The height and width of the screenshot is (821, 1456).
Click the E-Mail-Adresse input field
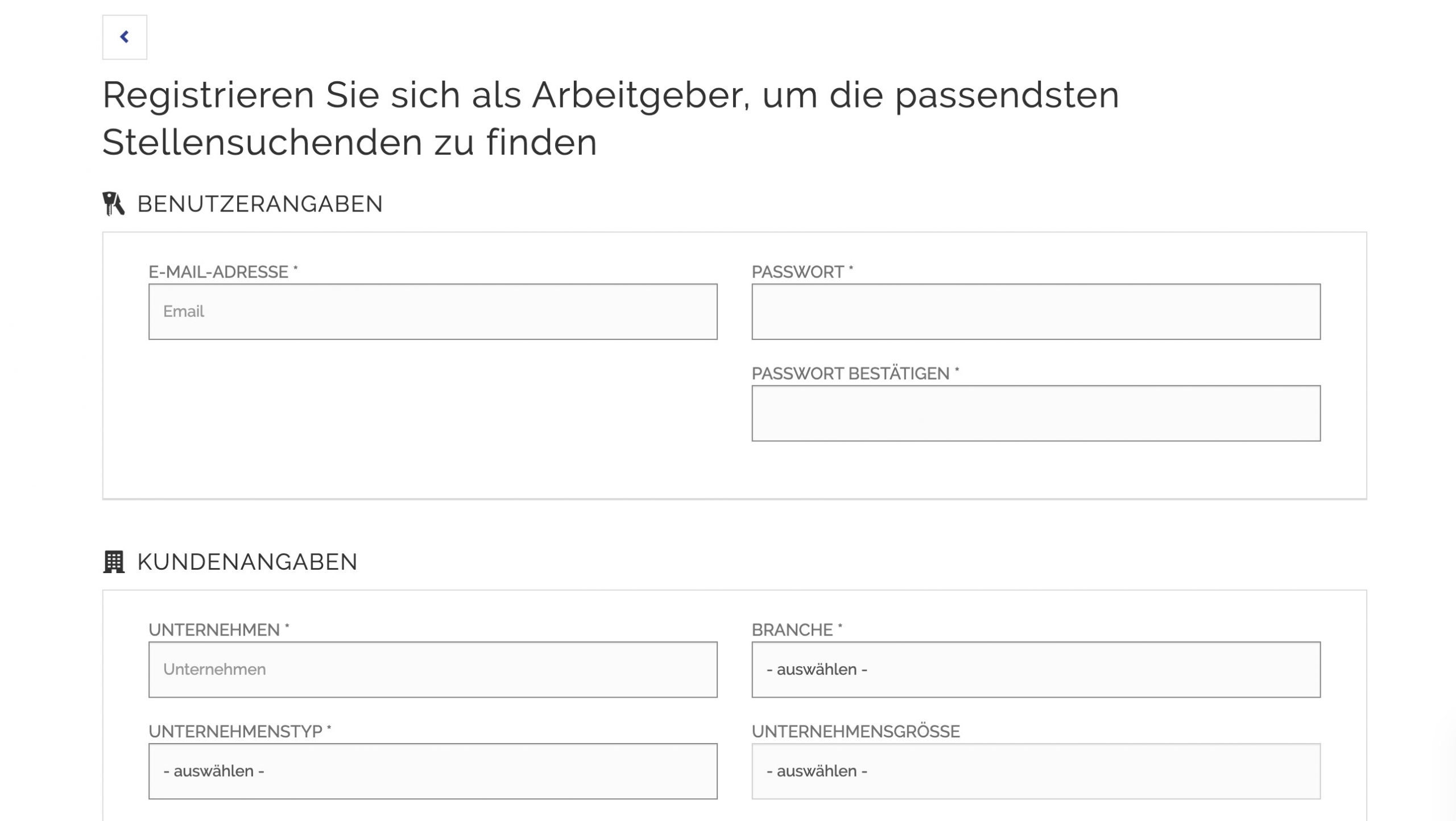click(433, 311)
